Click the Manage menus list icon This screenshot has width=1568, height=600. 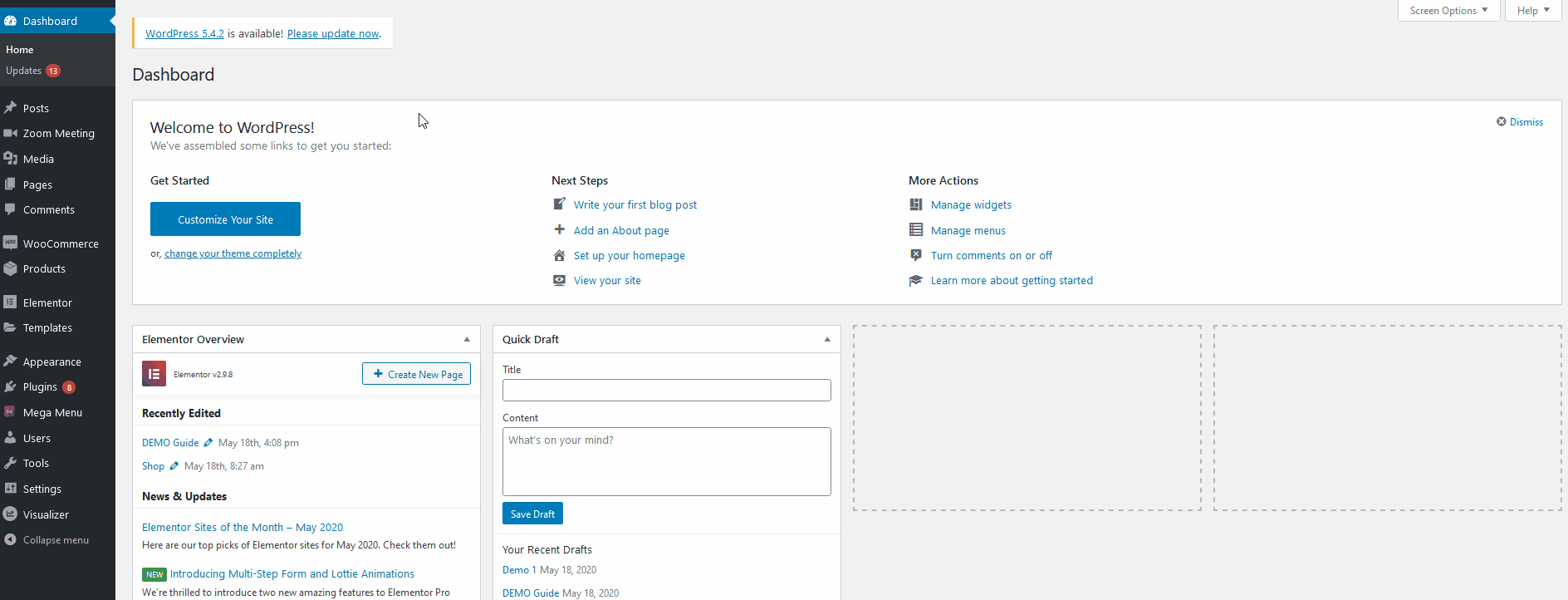click(x=916, y=230)
